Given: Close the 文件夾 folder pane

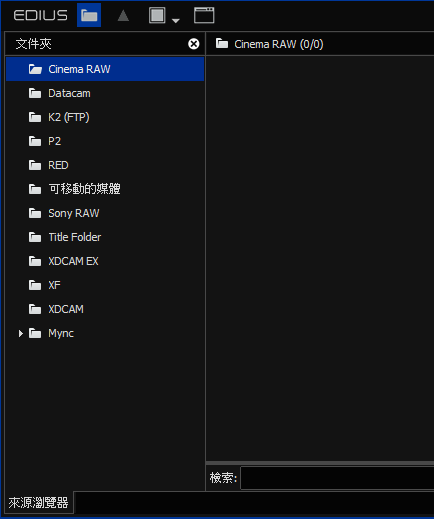Looking at the screenshot, I should 194,44.
